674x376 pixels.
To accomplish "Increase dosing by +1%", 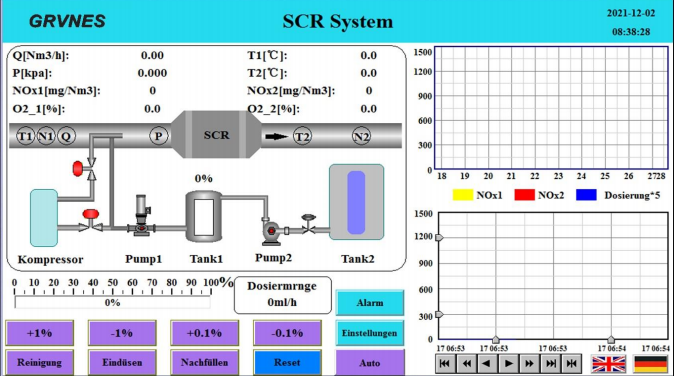I will tap(40, 333).
